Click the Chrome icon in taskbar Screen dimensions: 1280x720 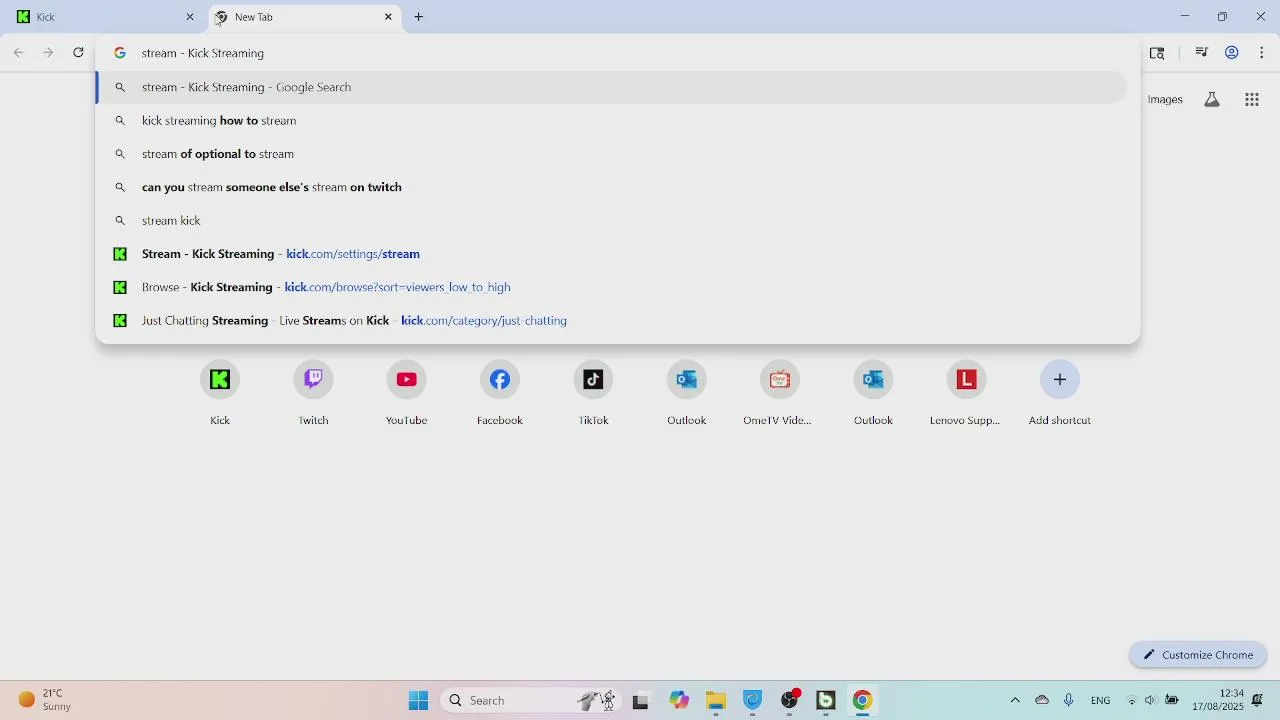point(862,701)
